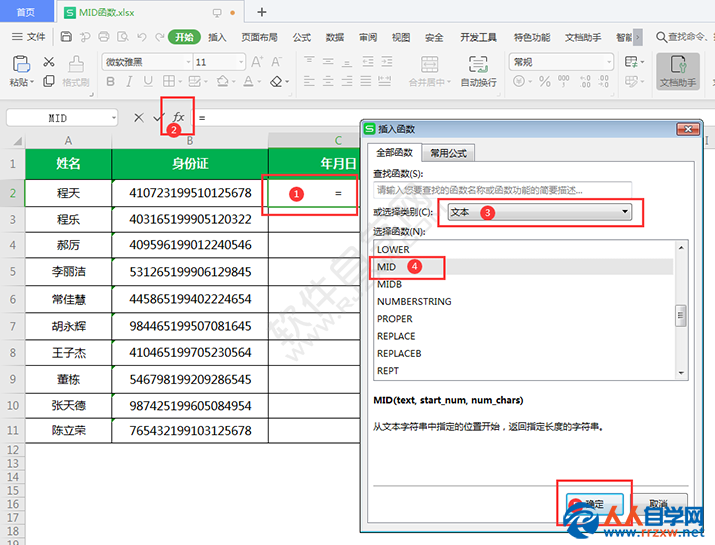Decrease font size with smaller A icon
The image size is (715, 545).
click(276, 62)
